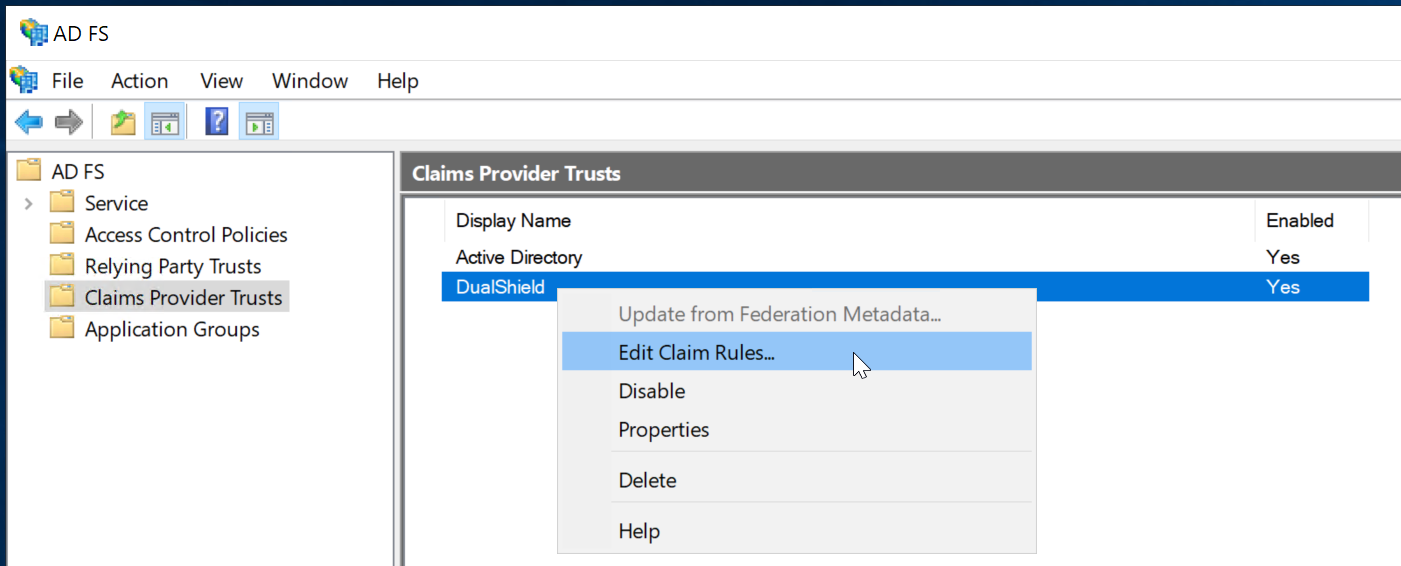Open the File menu
This screenshot has width=1401, height=566.
[67, 81]
